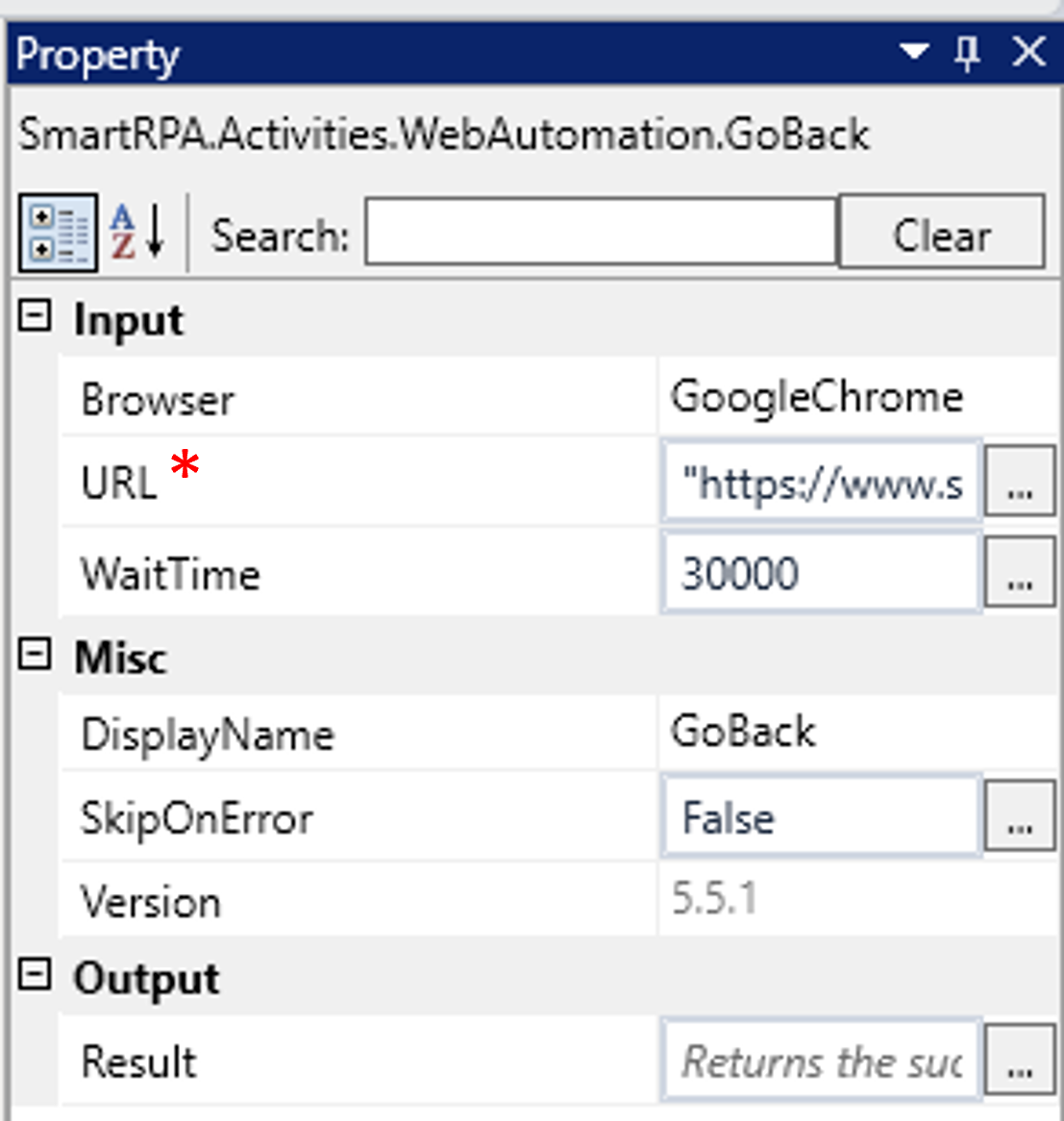
Task: Open the SkipOnError value editor ellipsis
Action: (x=1022, y=817)
